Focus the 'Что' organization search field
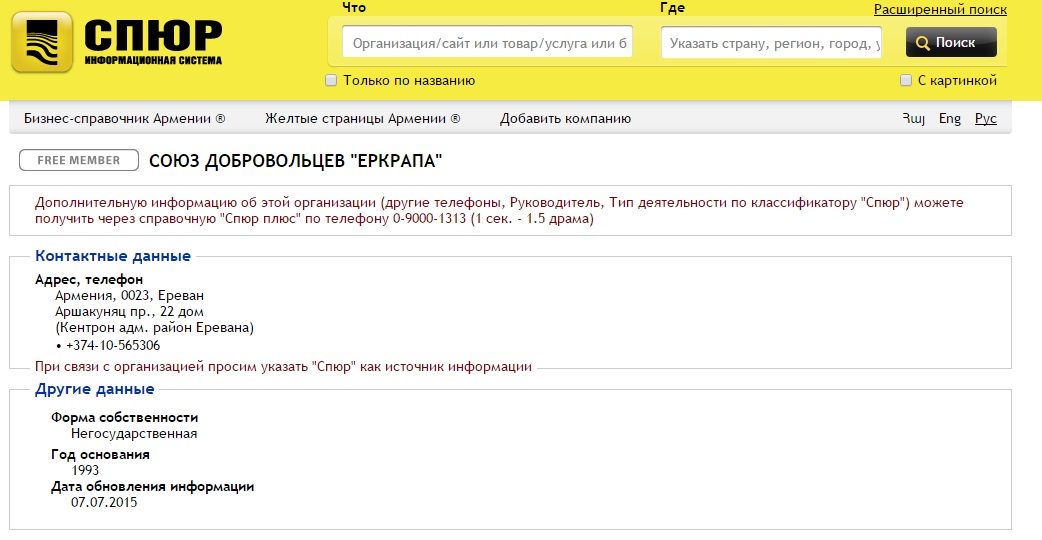Viewport: 1042px width, 540px height. click(487, 43)
